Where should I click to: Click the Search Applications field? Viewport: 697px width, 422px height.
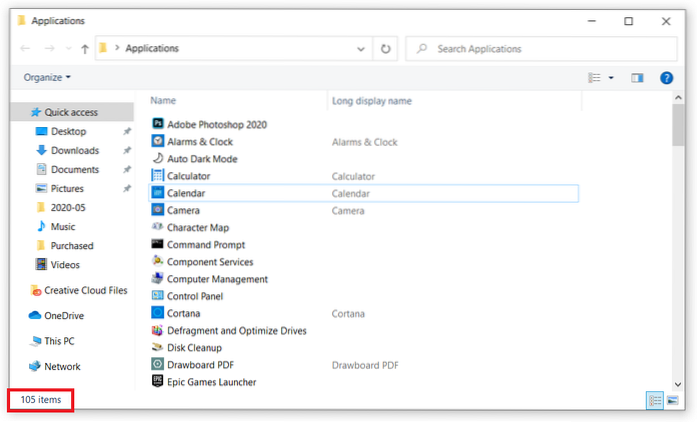(541, 49)
